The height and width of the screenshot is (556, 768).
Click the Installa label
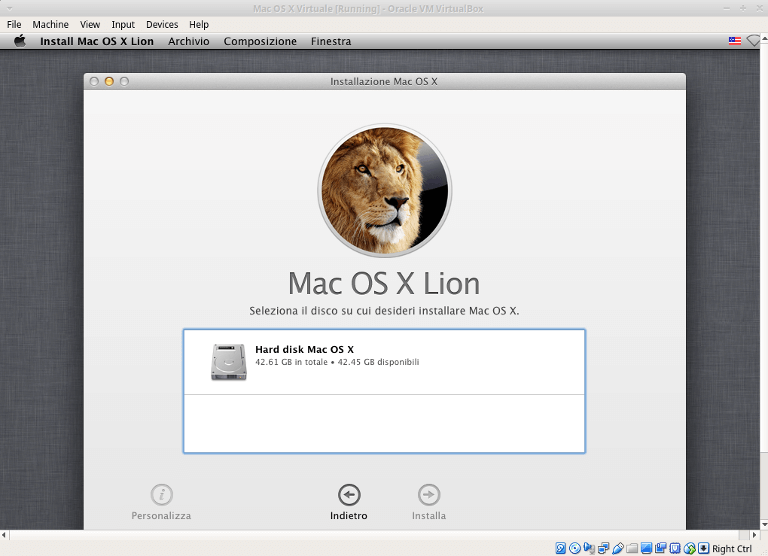click(x=429, y=516)
